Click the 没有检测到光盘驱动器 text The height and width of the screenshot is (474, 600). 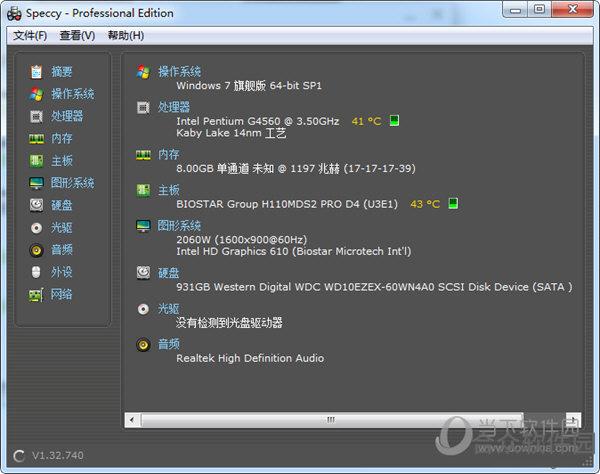click(x=229, y=323)
